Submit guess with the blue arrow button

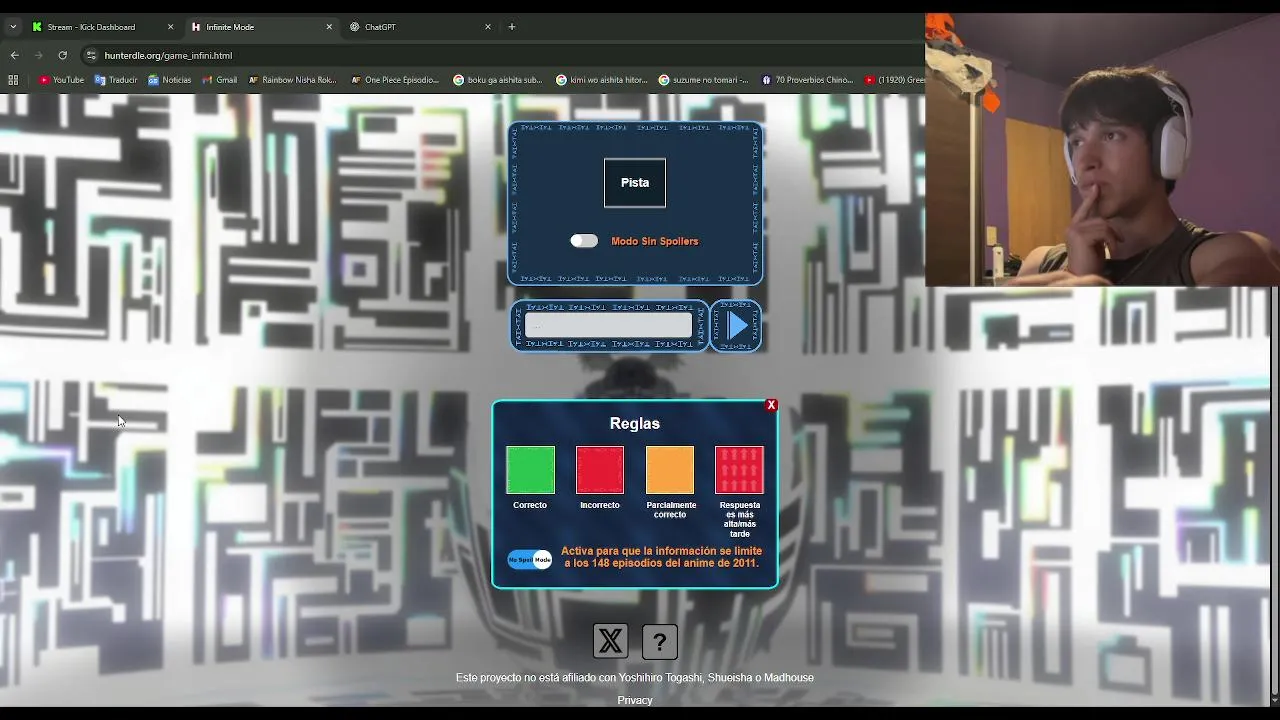point(736,326)
